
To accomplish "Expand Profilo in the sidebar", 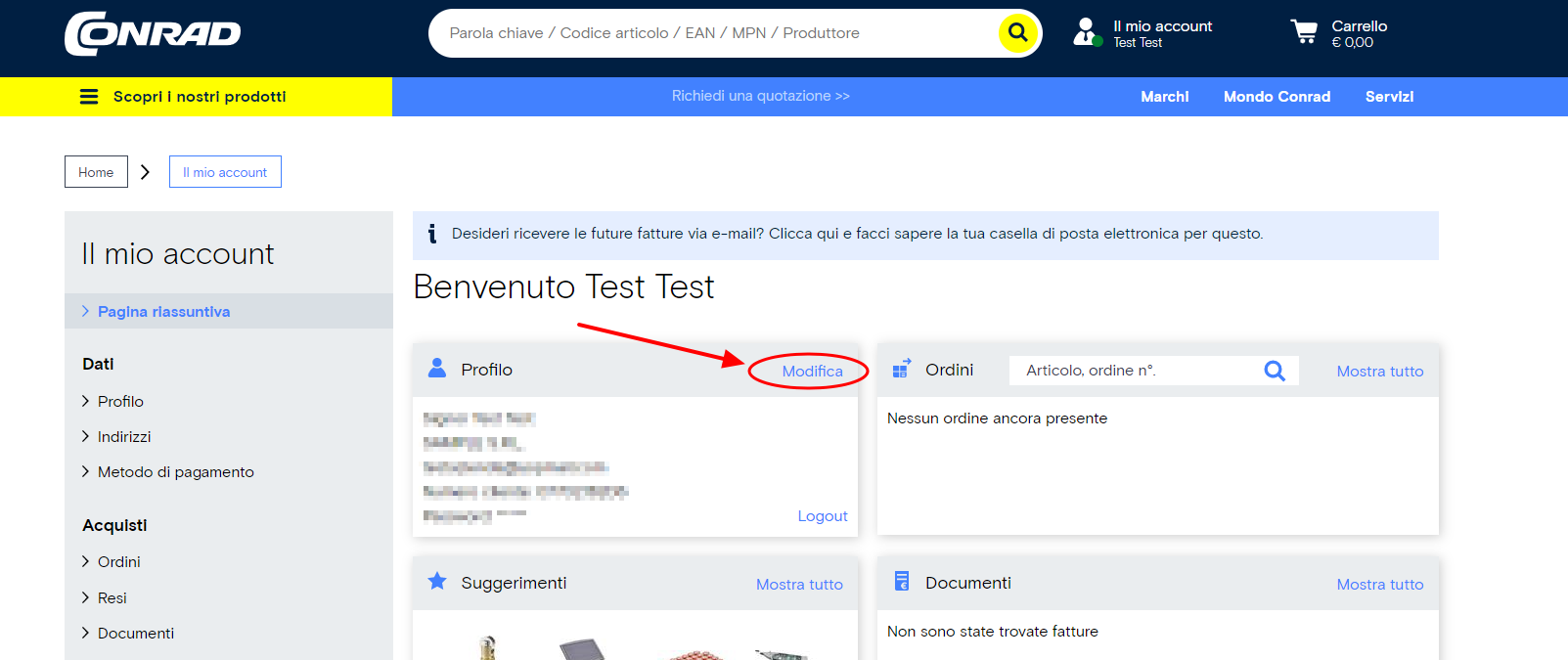I will click(120, 401).
